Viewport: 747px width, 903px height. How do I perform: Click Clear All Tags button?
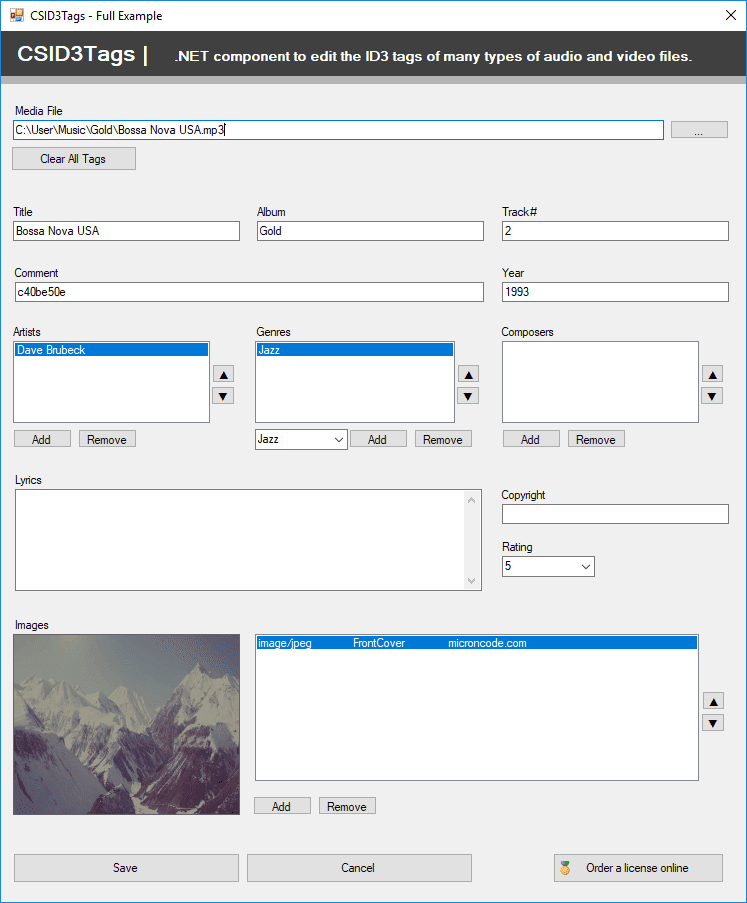pyautogui.click(x=73, y=159)
